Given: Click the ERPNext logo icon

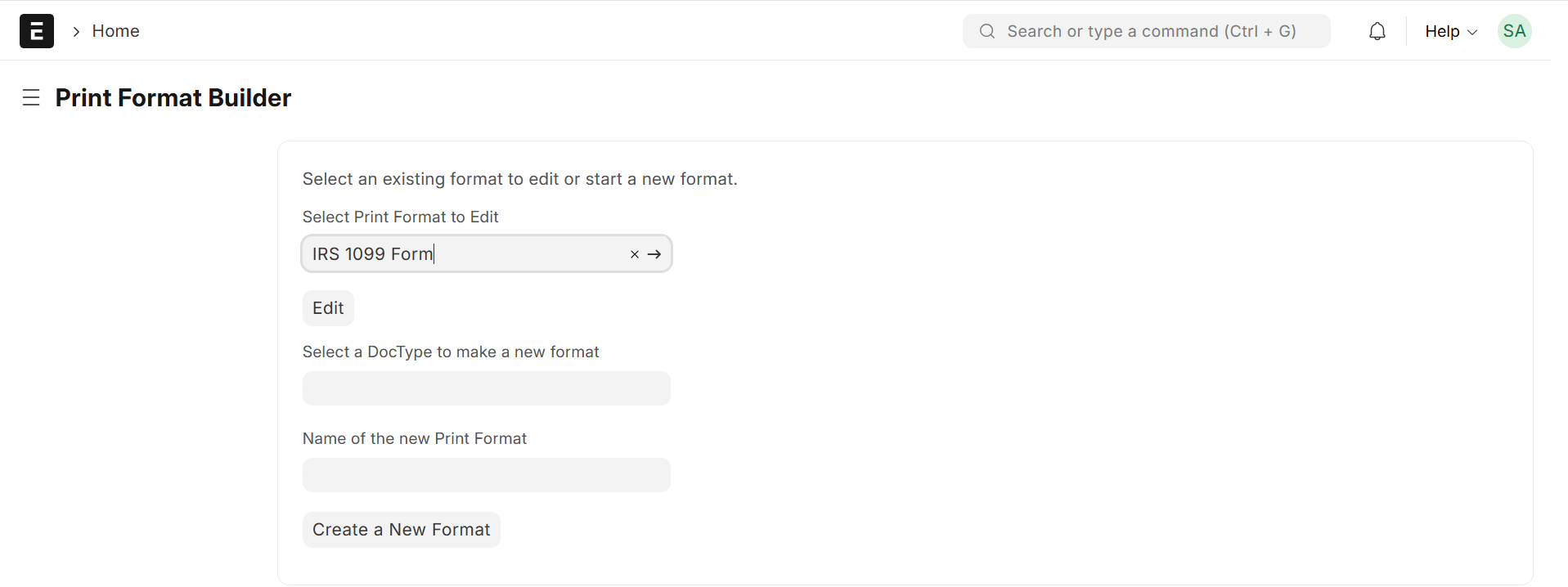Looking at the screenshot, I should click(36, 30).
